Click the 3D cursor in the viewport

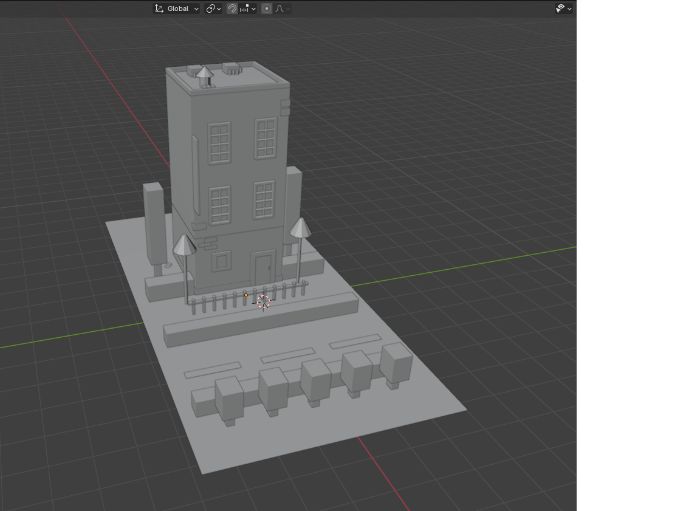[x=264, y=303]
